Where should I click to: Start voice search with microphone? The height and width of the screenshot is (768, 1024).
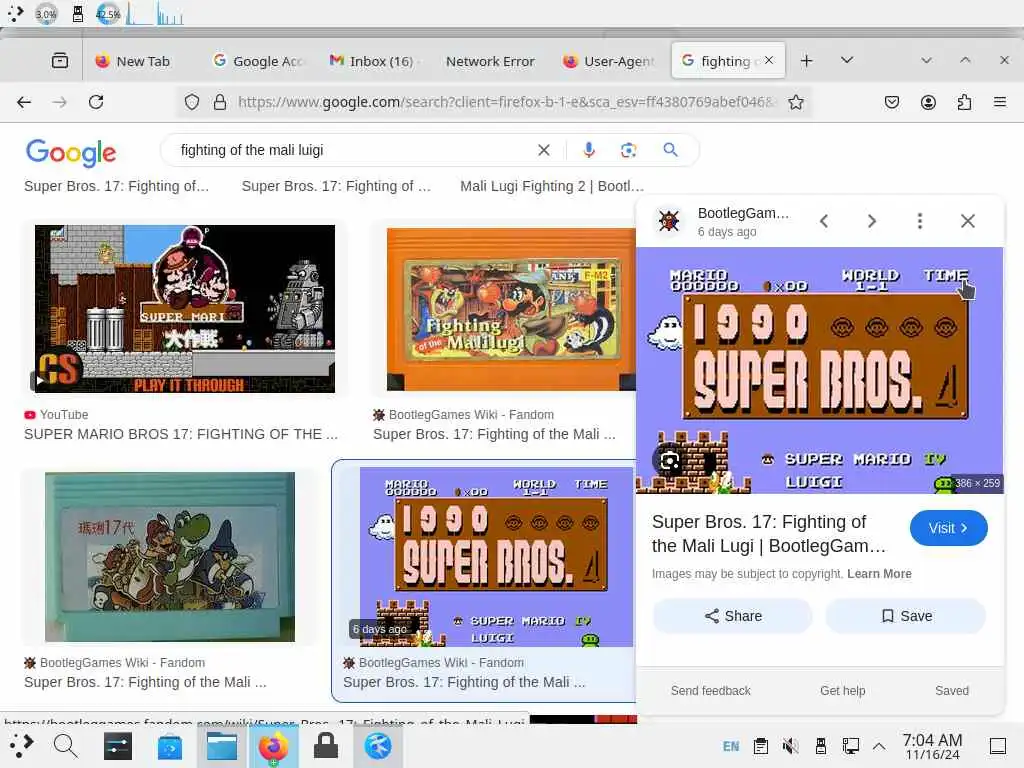coord(588,150)
